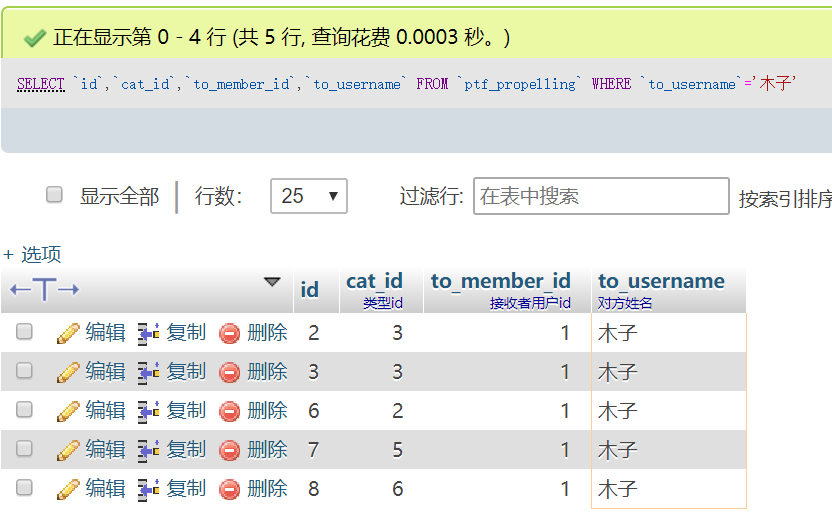Click the 正在显示第 0 - 4 行 success message
This screenshot has height=525, width=832.
(281, 37)
